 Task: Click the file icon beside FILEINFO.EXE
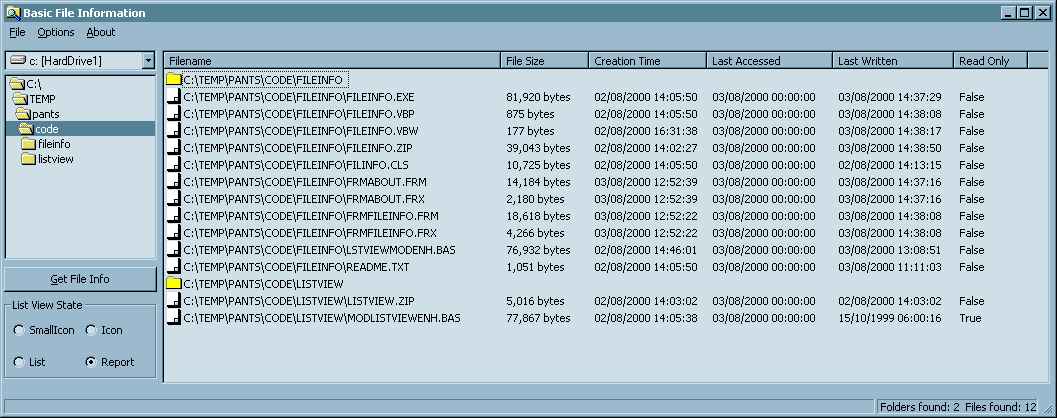174,97
